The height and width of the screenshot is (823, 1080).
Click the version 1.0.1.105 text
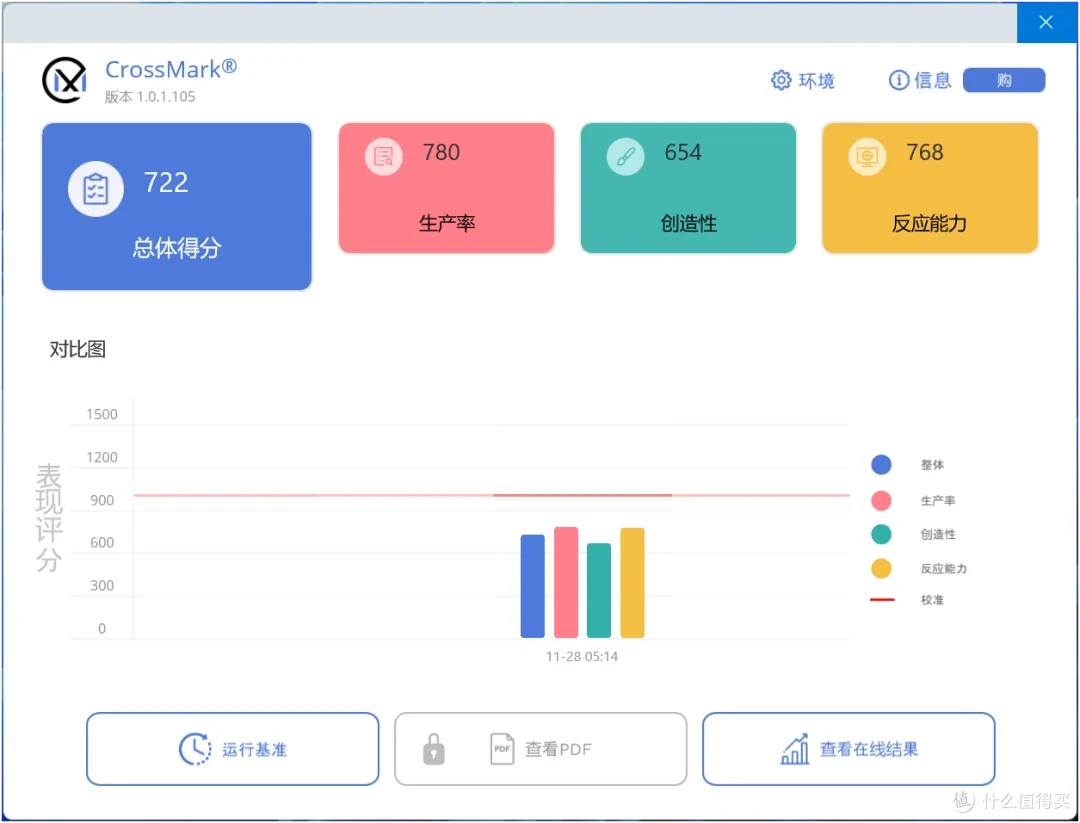150,97
